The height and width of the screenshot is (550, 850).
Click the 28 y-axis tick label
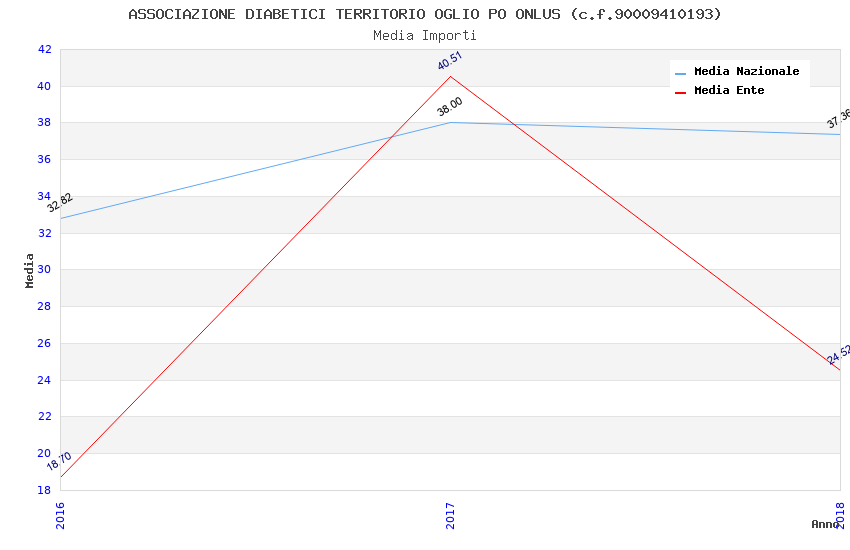[44, 306]
